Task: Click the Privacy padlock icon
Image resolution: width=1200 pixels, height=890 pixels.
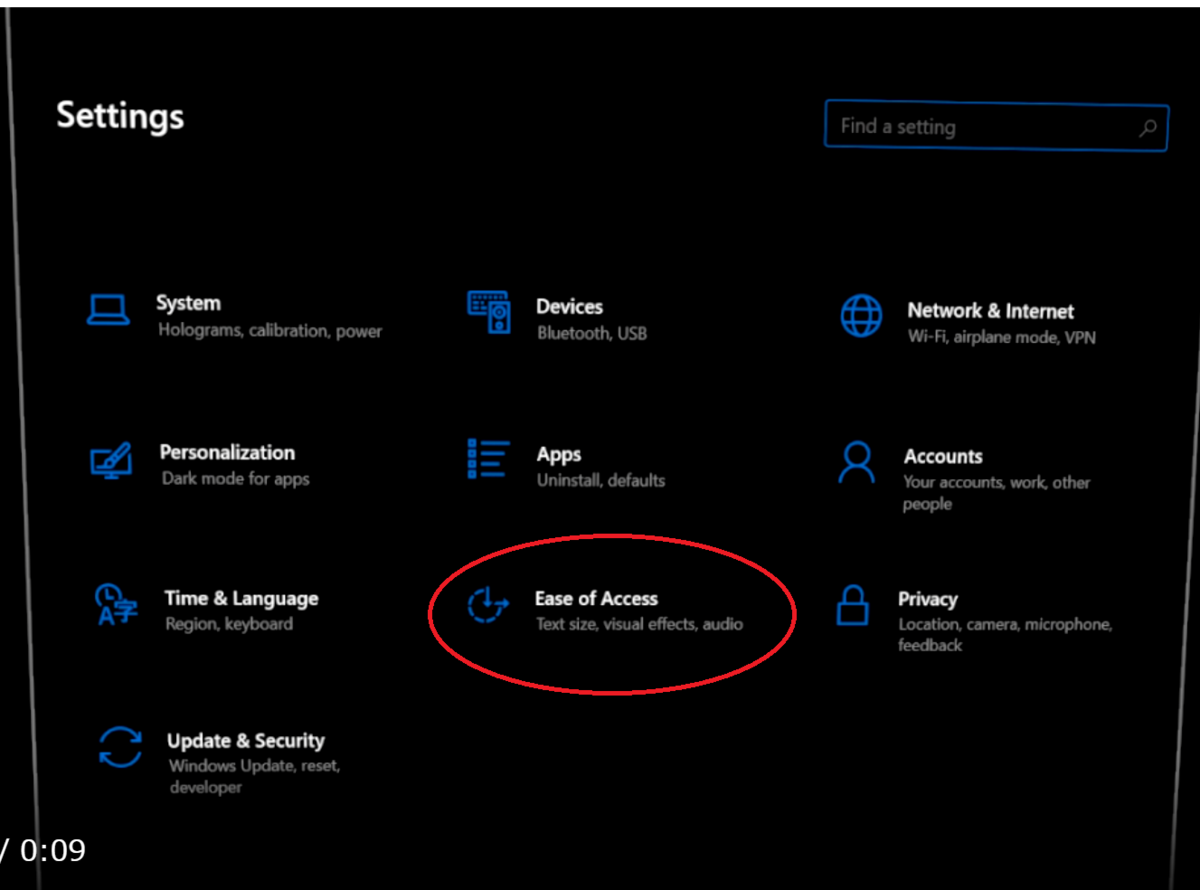Action: click(852, 606)
